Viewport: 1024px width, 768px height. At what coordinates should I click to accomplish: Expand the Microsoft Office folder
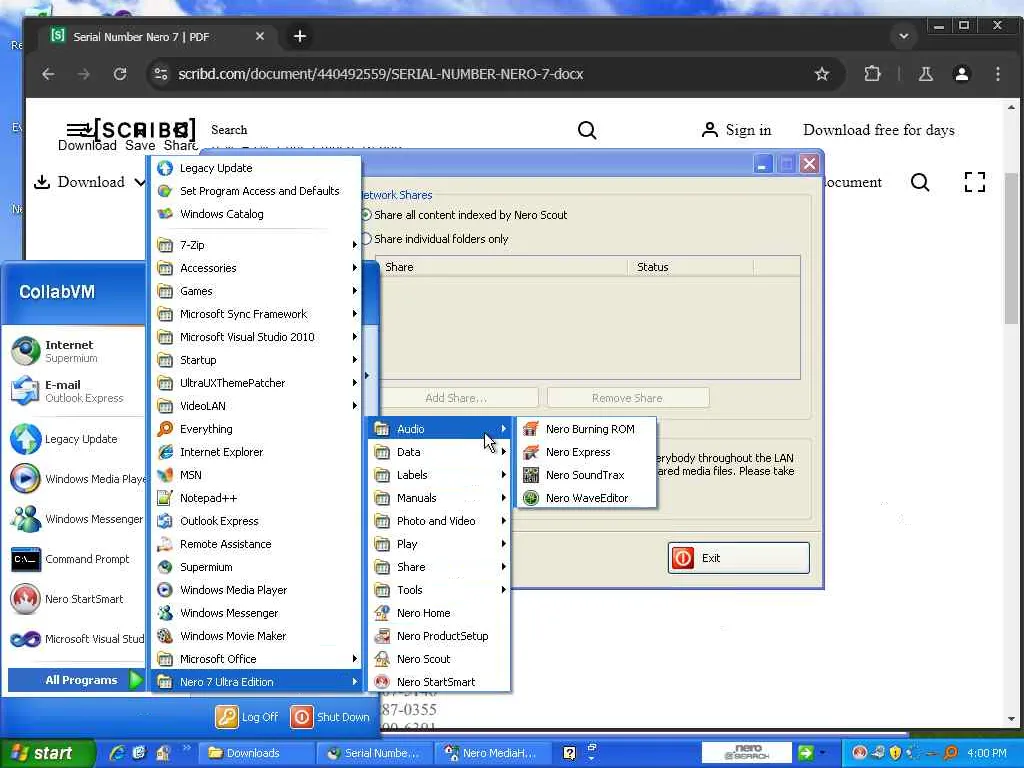point(256,659)
